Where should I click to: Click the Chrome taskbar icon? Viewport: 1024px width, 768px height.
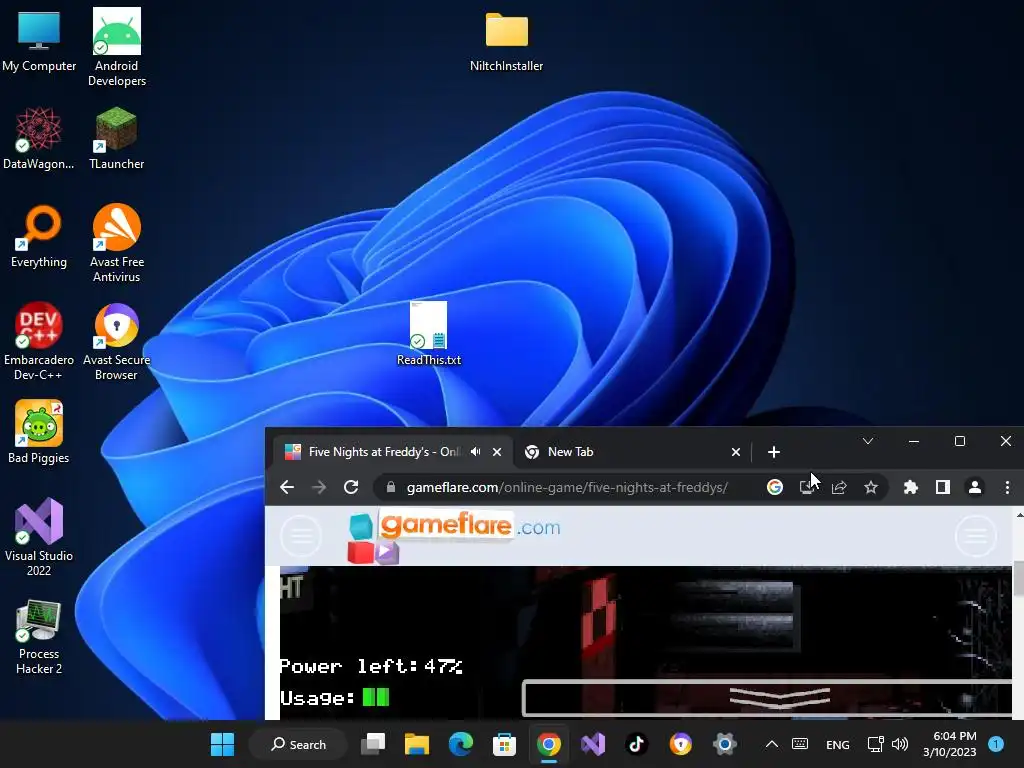(549, 744)
